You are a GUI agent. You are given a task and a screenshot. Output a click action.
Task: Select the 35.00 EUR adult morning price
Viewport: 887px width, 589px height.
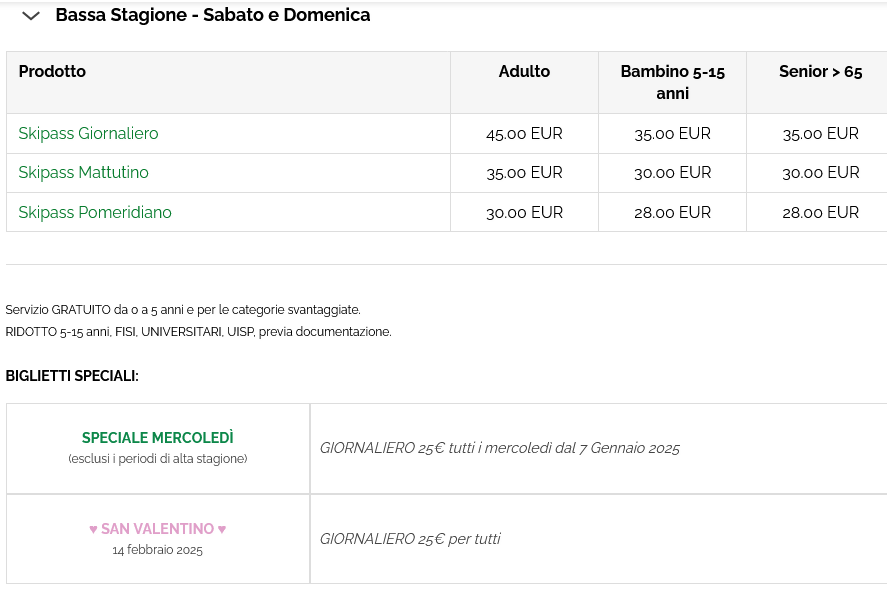524,172
